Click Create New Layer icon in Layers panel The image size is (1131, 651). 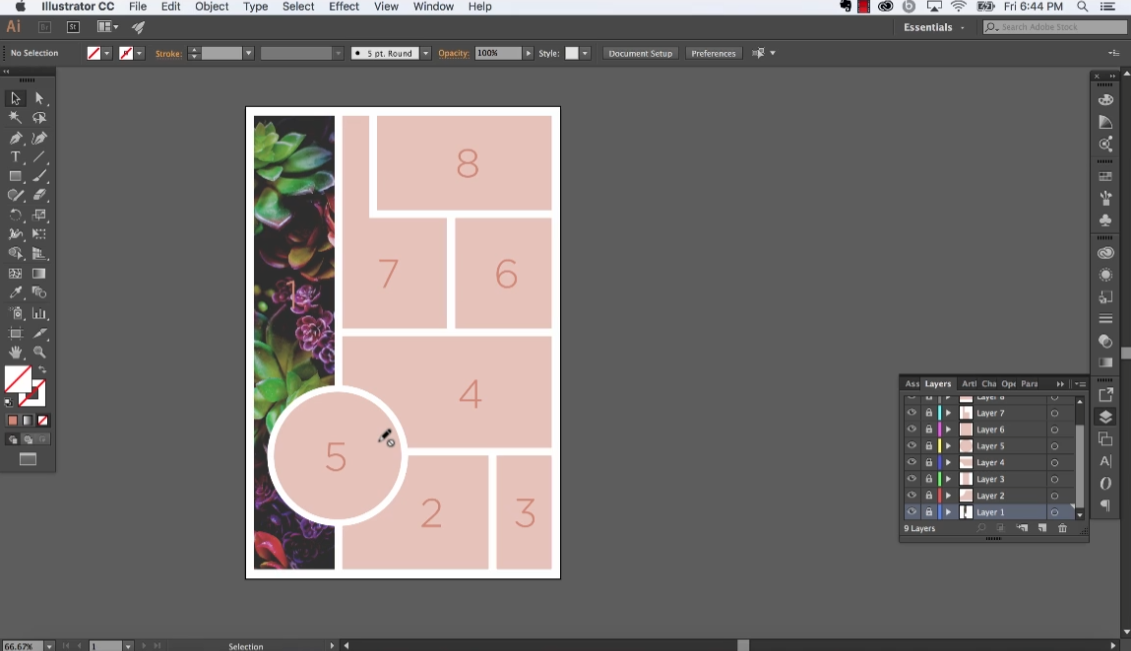[1042, 528]
